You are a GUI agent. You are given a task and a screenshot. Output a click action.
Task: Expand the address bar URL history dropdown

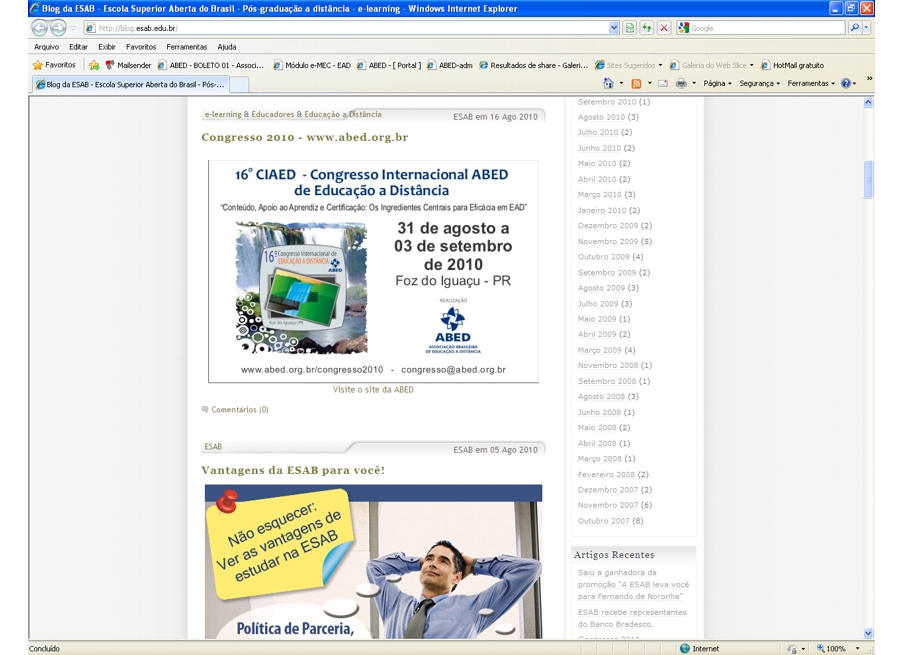(614, 28)
